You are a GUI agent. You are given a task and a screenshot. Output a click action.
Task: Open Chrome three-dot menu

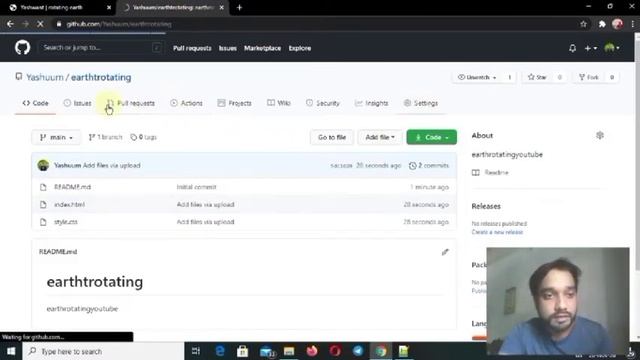coord(633,24)
